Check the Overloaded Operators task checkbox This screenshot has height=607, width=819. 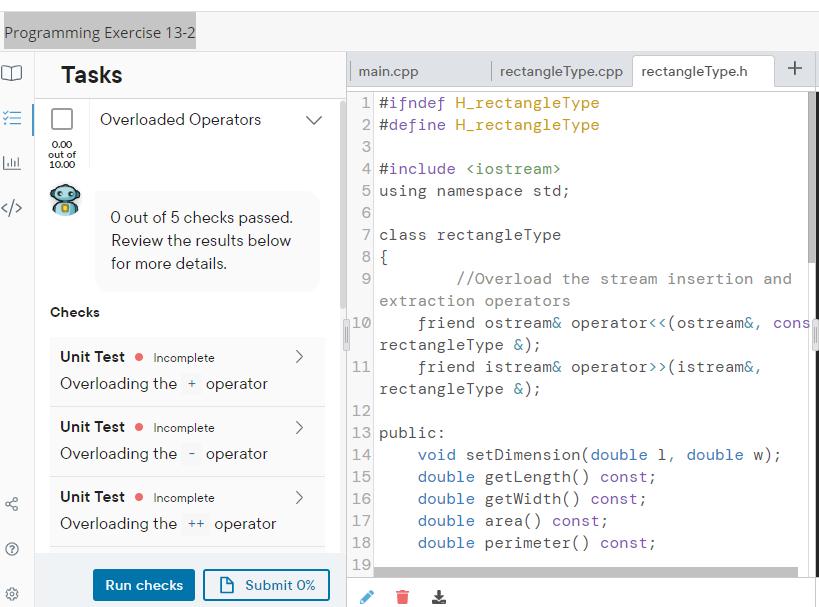click(62, 119)
